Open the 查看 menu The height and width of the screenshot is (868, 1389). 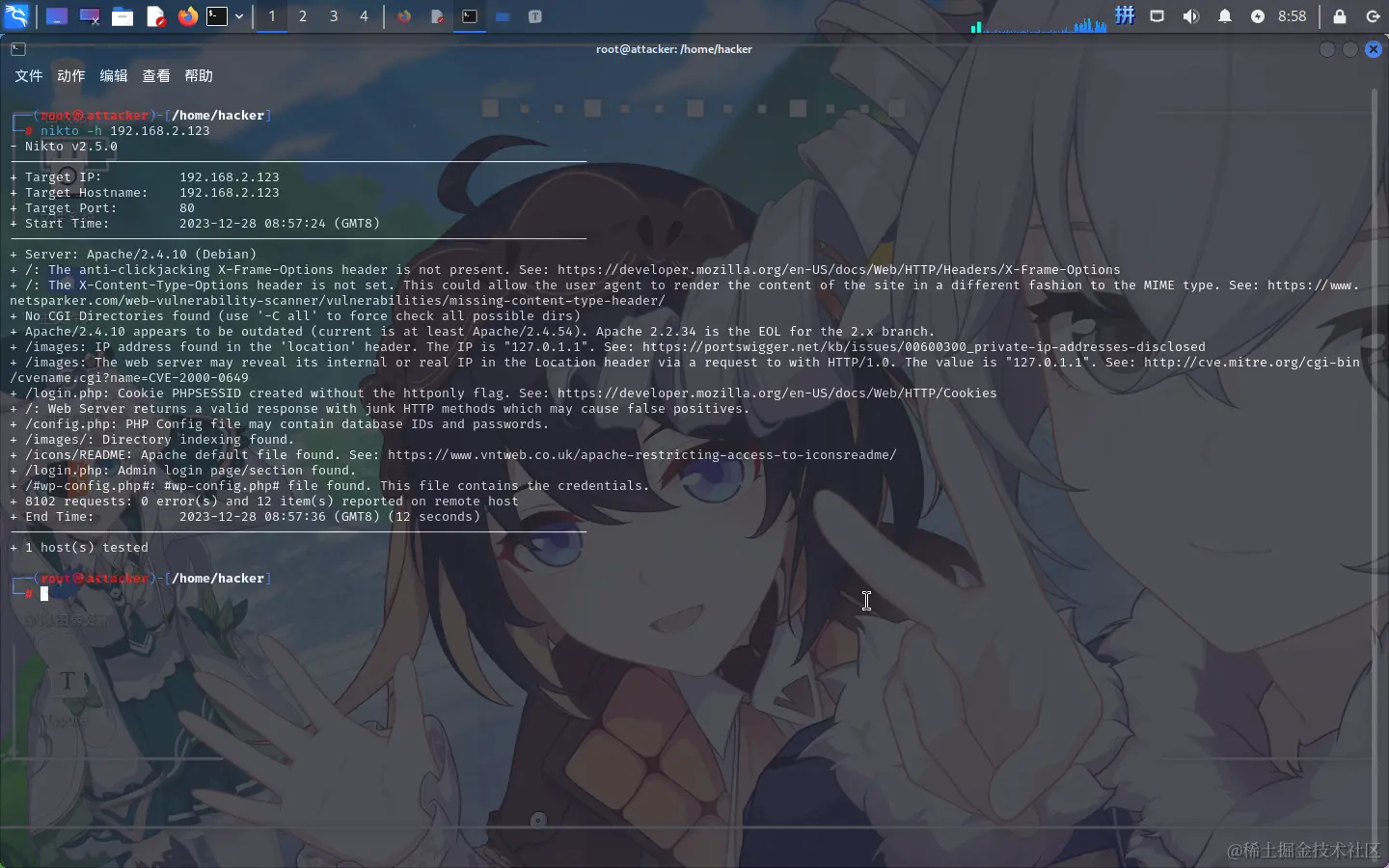(x=156, y=75)
